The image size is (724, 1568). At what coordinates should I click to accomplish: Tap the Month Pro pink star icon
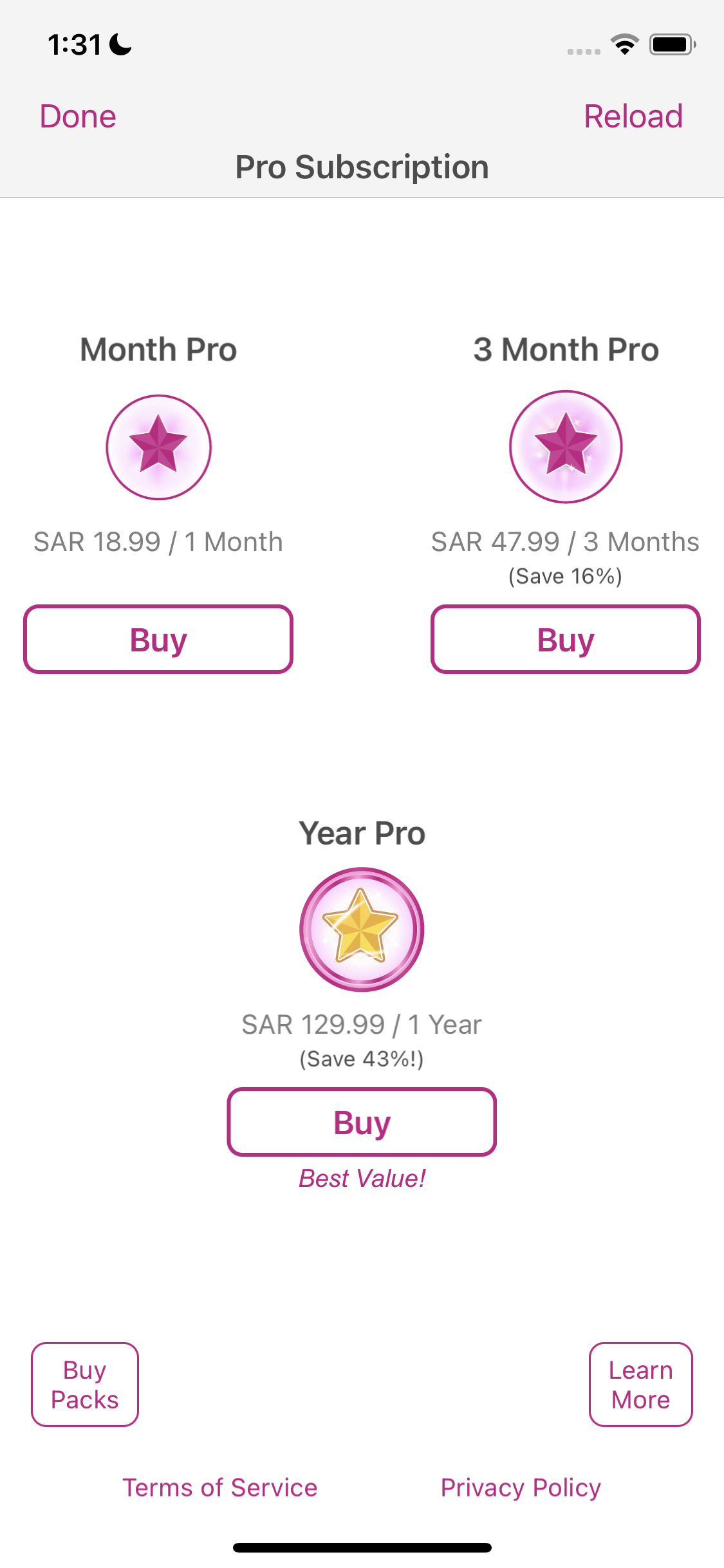pos(158,447)
